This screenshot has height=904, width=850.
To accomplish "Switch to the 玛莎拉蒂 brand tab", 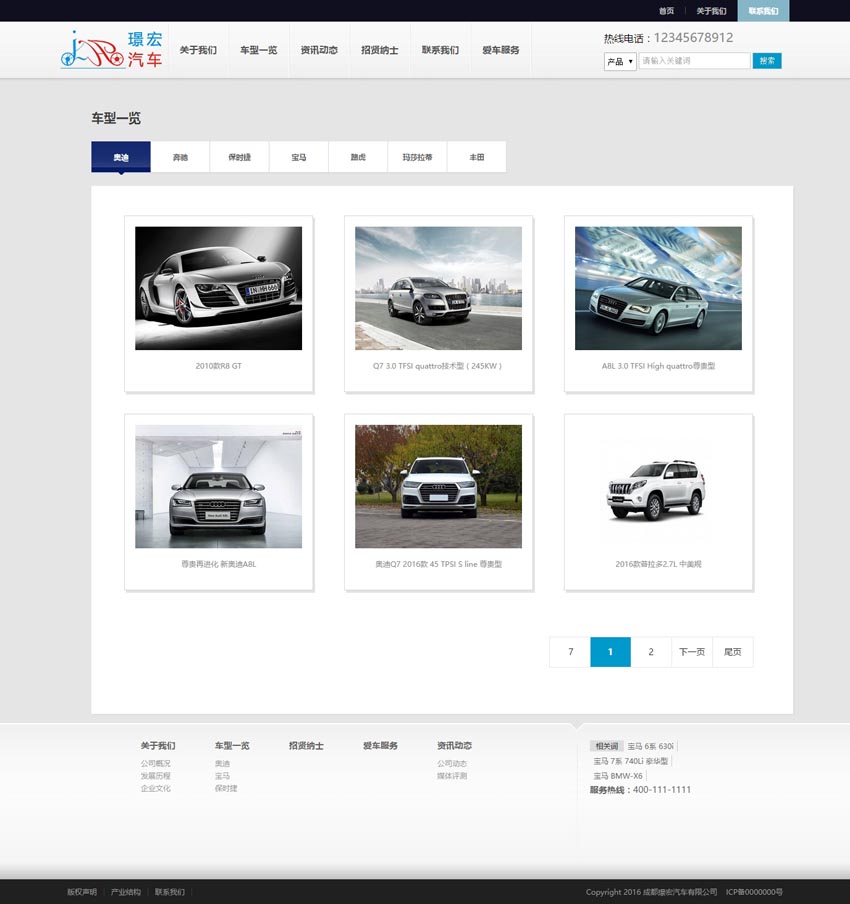I will coord(418,157).
